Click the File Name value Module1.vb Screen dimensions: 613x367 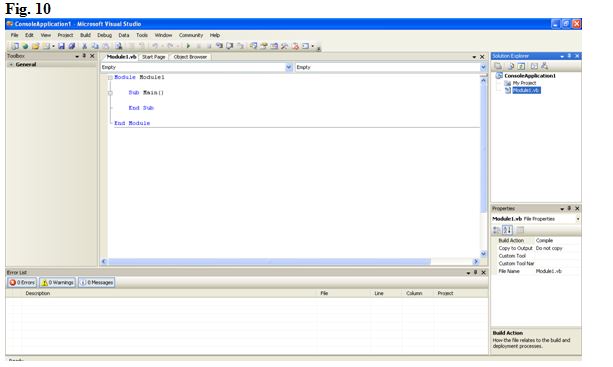548,271
